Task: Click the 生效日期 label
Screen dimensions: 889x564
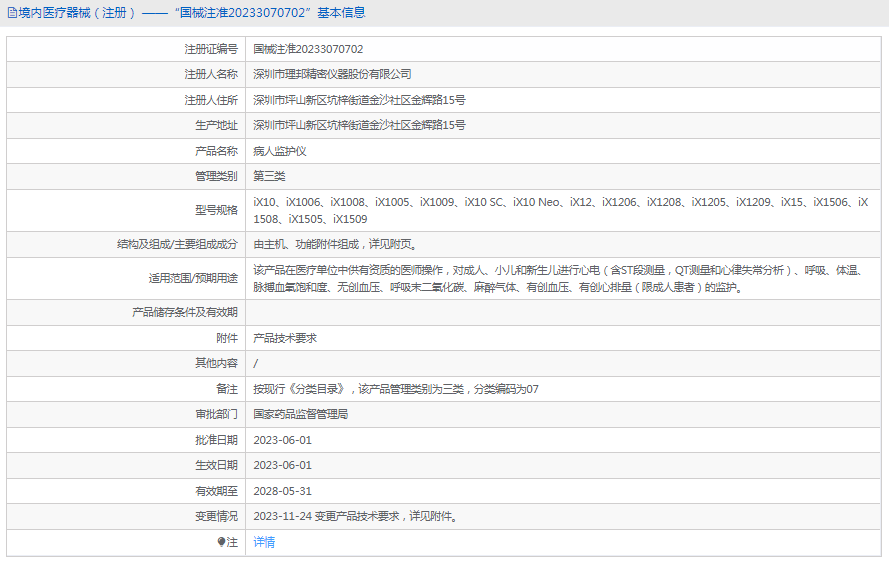Action: [217, 465]
